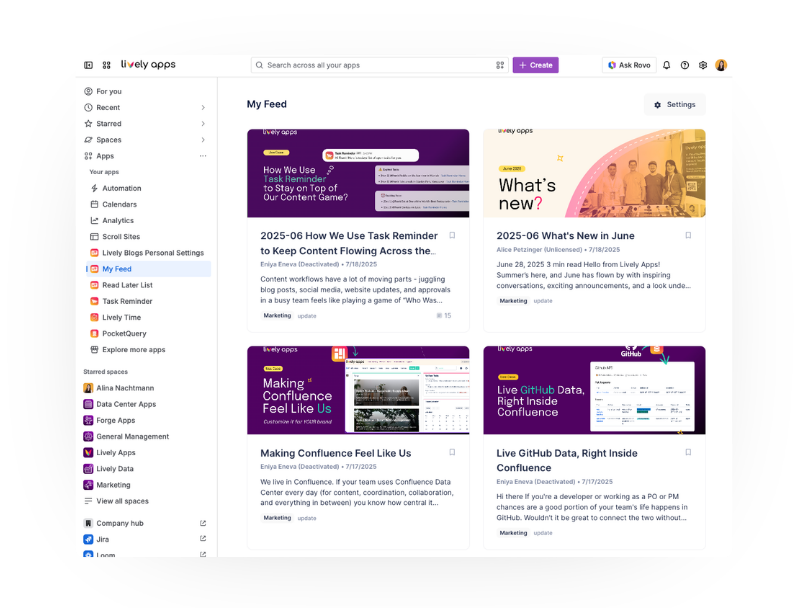Bookmark the Task Reminder post
The width and height of the screenshot is (803, 608).
point(452,236)
